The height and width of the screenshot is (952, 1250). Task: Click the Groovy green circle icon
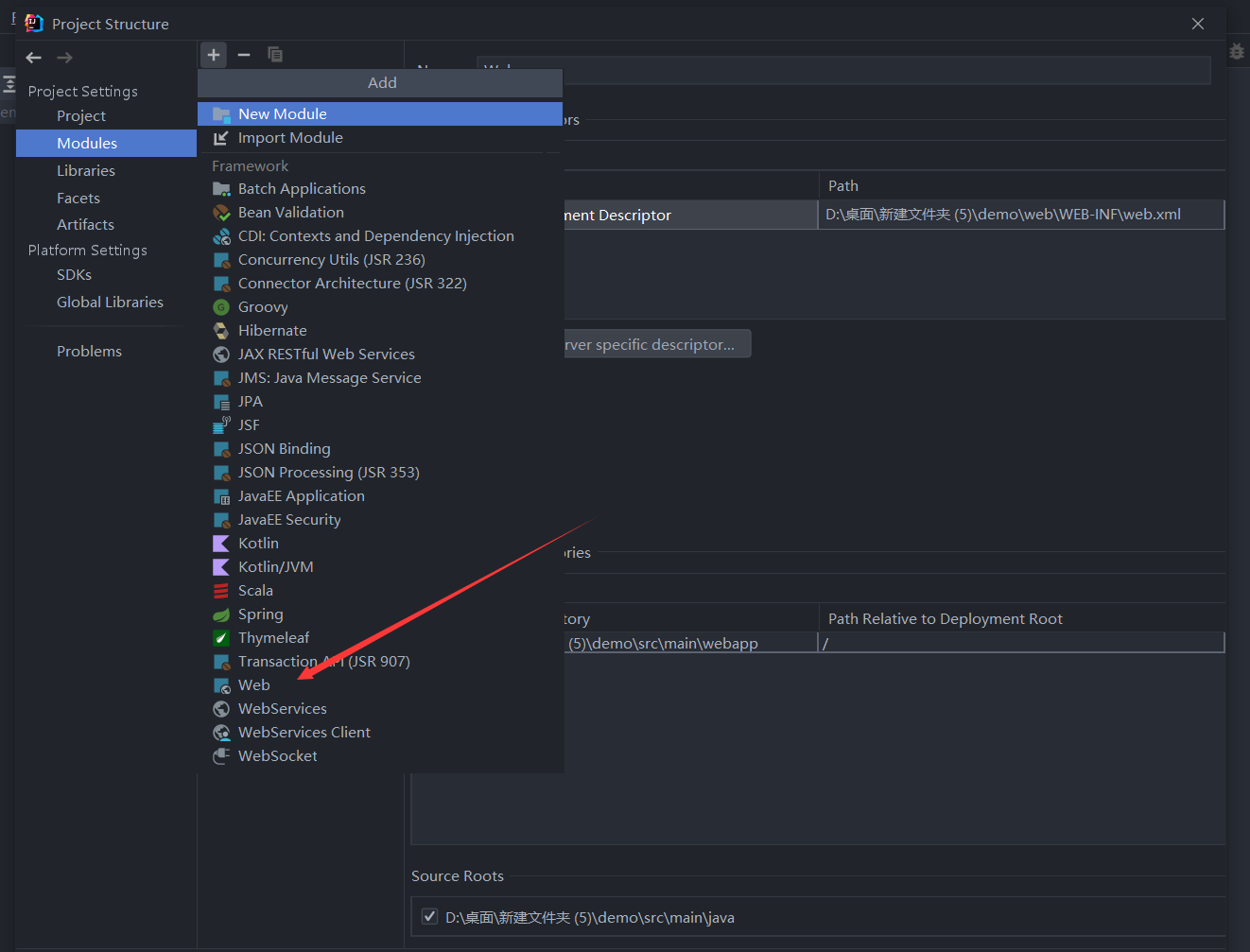point(221,307)
